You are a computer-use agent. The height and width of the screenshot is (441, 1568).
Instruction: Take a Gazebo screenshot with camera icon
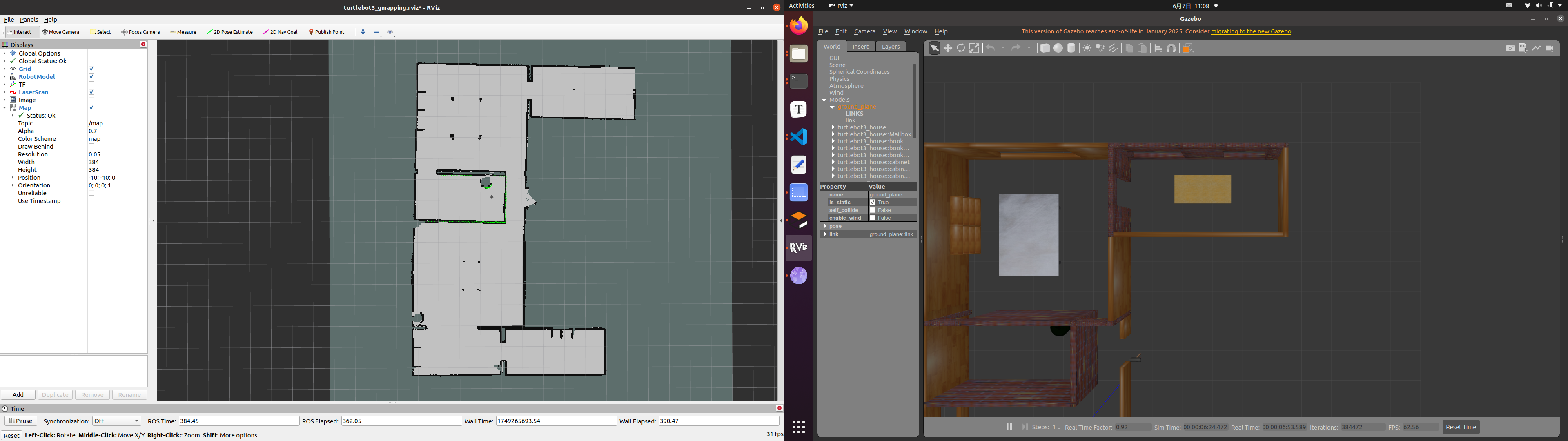(x=1510, y=48)
